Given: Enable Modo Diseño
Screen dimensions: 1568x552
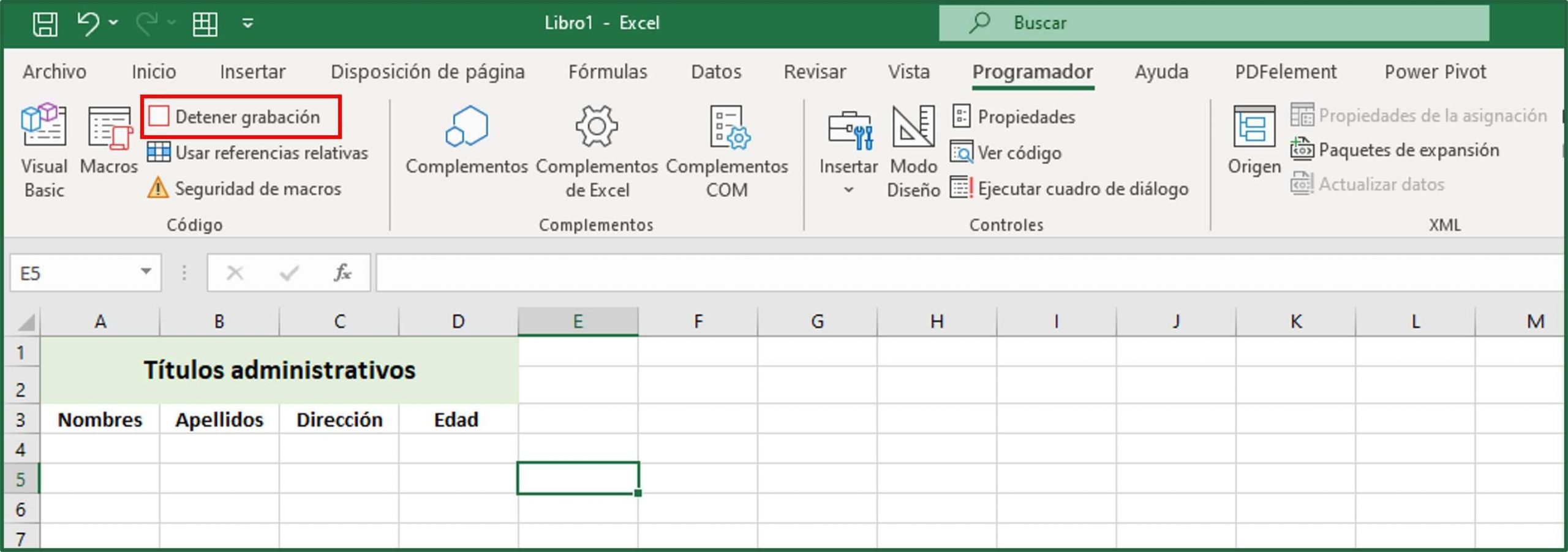Looking at the screenshot, I should tap(912, 147).
